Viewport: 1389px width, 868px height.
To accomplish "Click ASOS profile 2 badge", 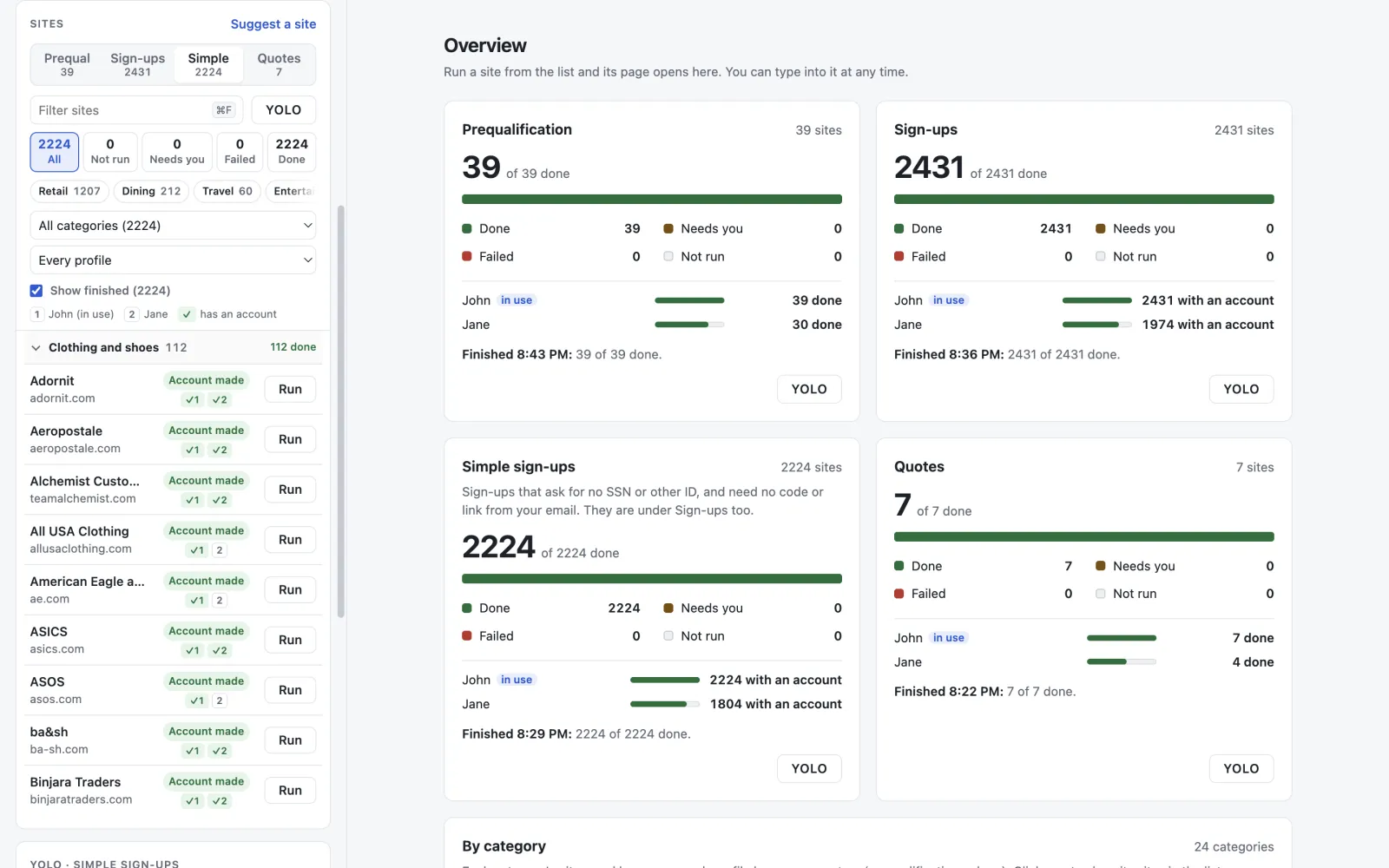I will 220,700.
